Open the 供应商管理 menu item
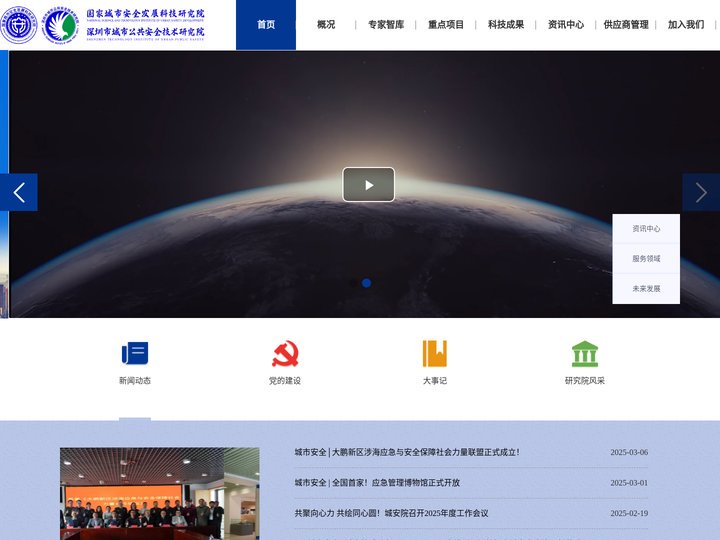The width and height of the screenshot is (720, 540). coord(626,25)
